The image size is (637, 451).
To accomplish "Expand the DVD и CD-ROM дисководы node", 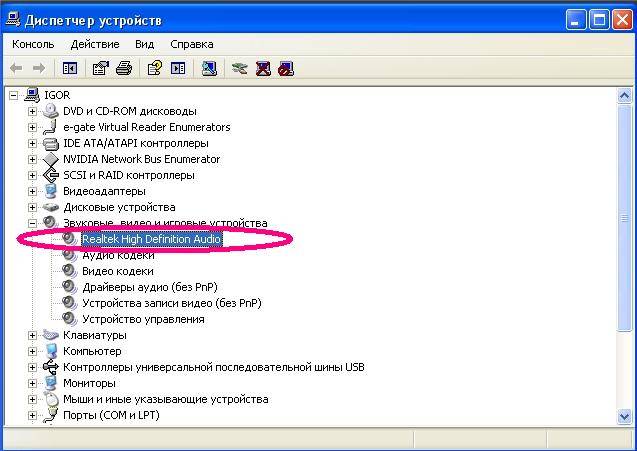I will click(32, 111).
